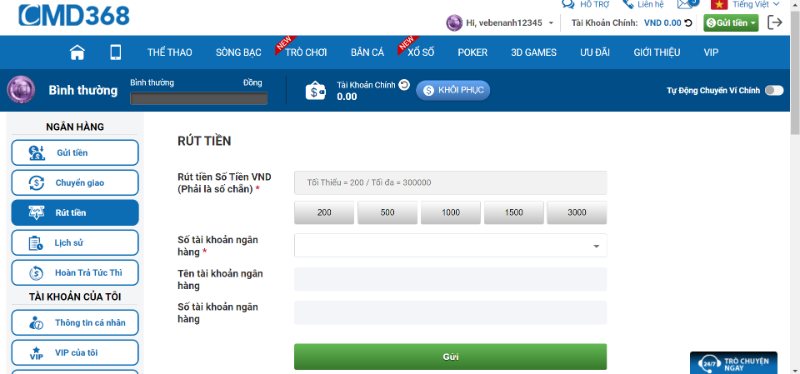The width and height of the screenshot is (800, 374).
Task: Open the VIP menu item
Action: [711, 52]
